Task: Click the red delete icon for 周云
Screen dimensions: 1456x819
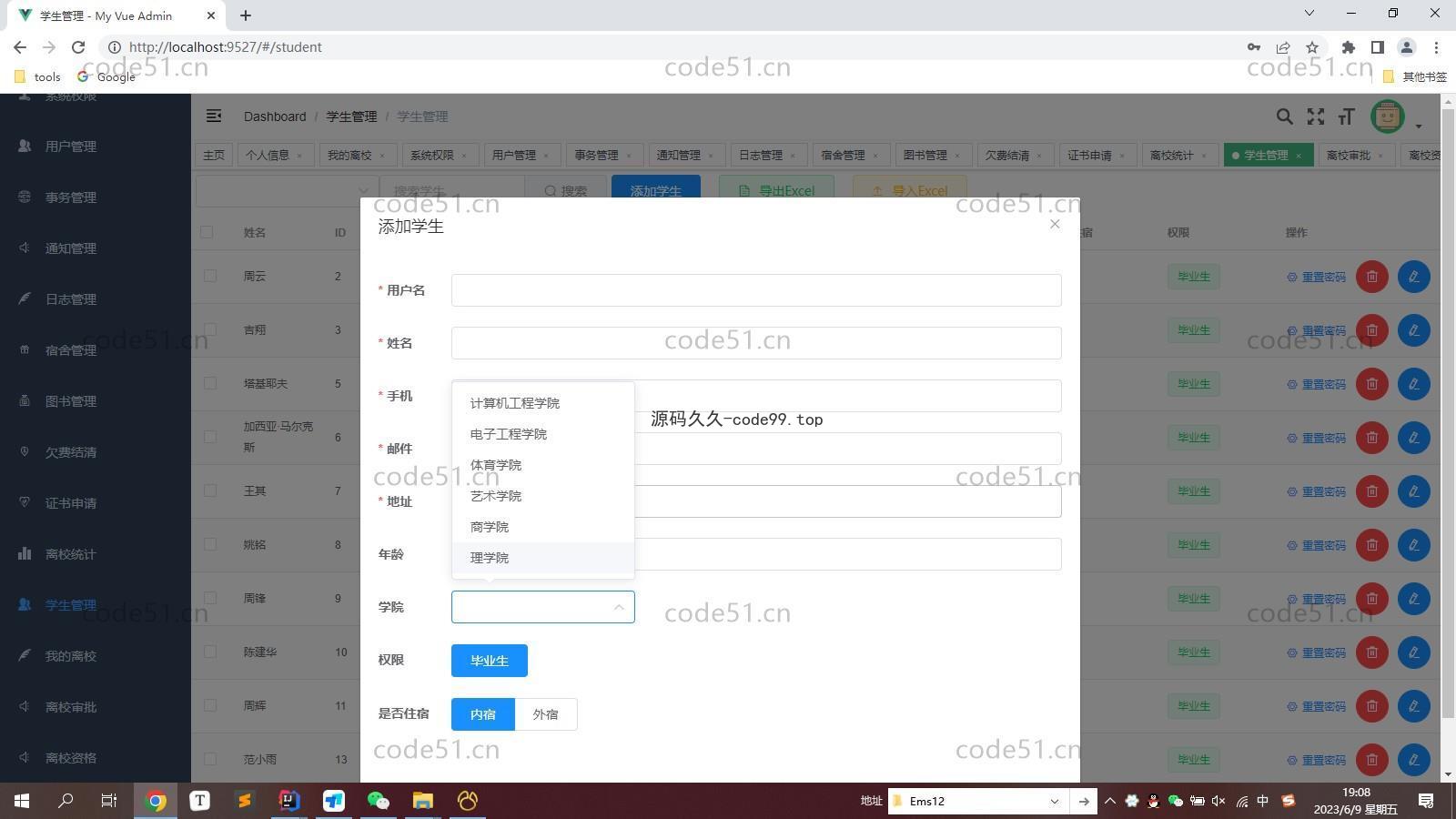Action: coord(1371,277)
